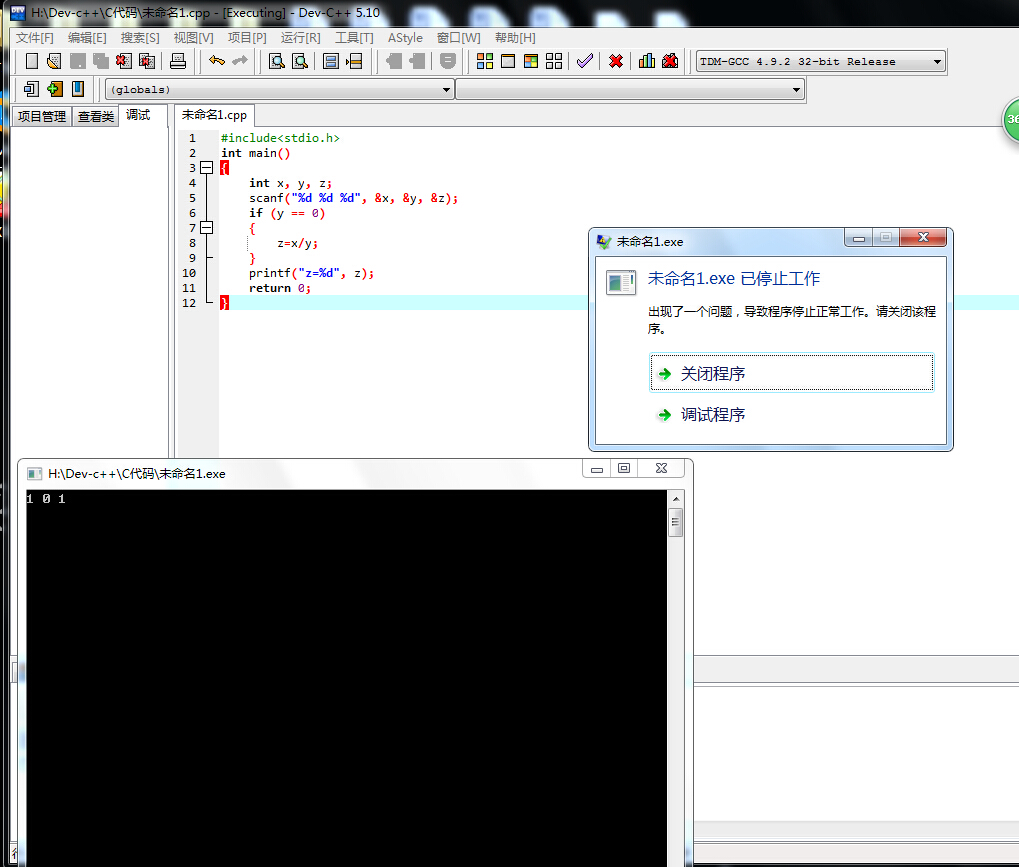This screenshot has width=1019, height=867.
Task: Click the scanf line of code
Action: coord(354,198)
